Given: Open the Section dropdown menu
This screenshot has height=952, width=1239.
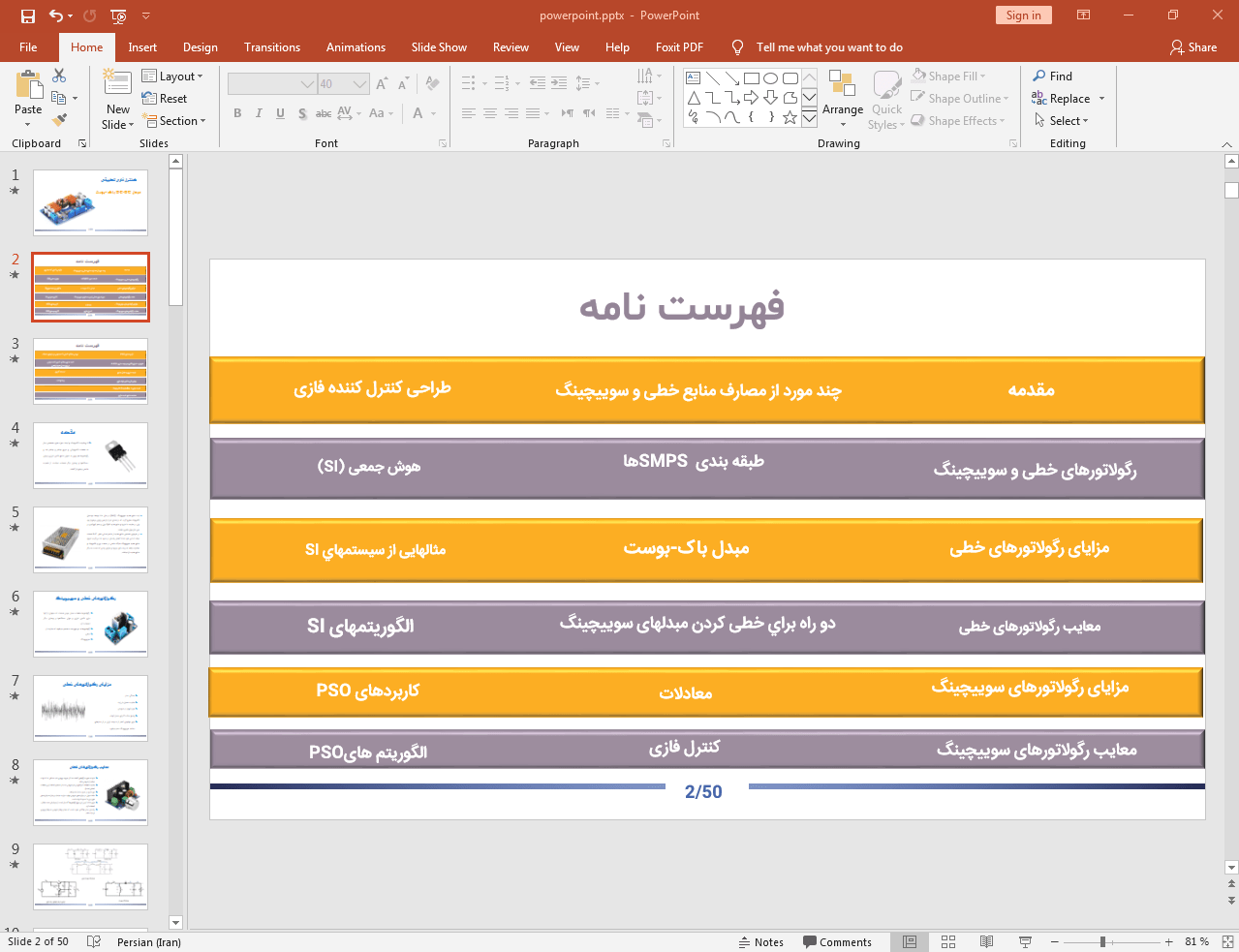Looking at the screenshot, I should tap(174, 121).
